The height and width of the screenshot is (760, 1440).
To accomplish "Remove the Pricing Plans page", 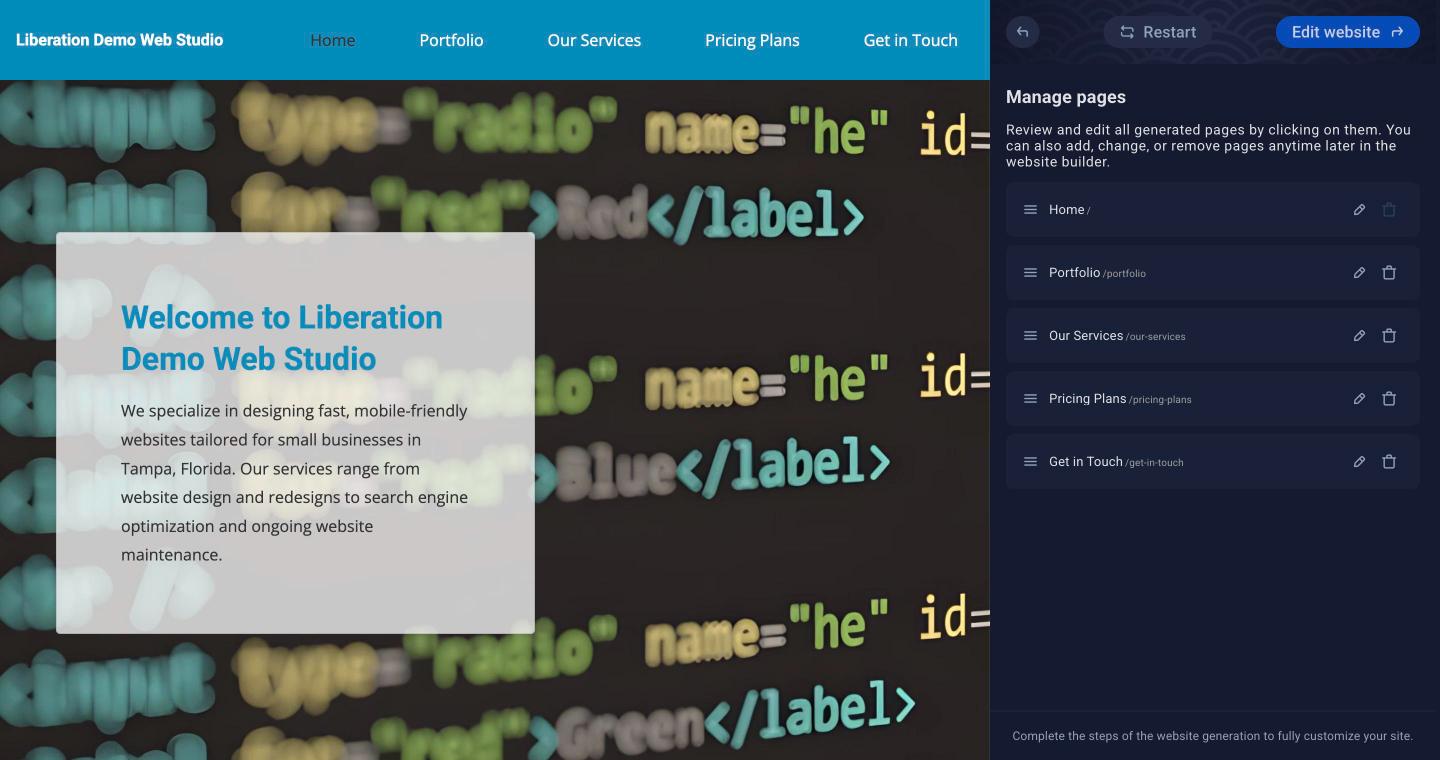I will pyautogui.click(x=1389, y=399).
